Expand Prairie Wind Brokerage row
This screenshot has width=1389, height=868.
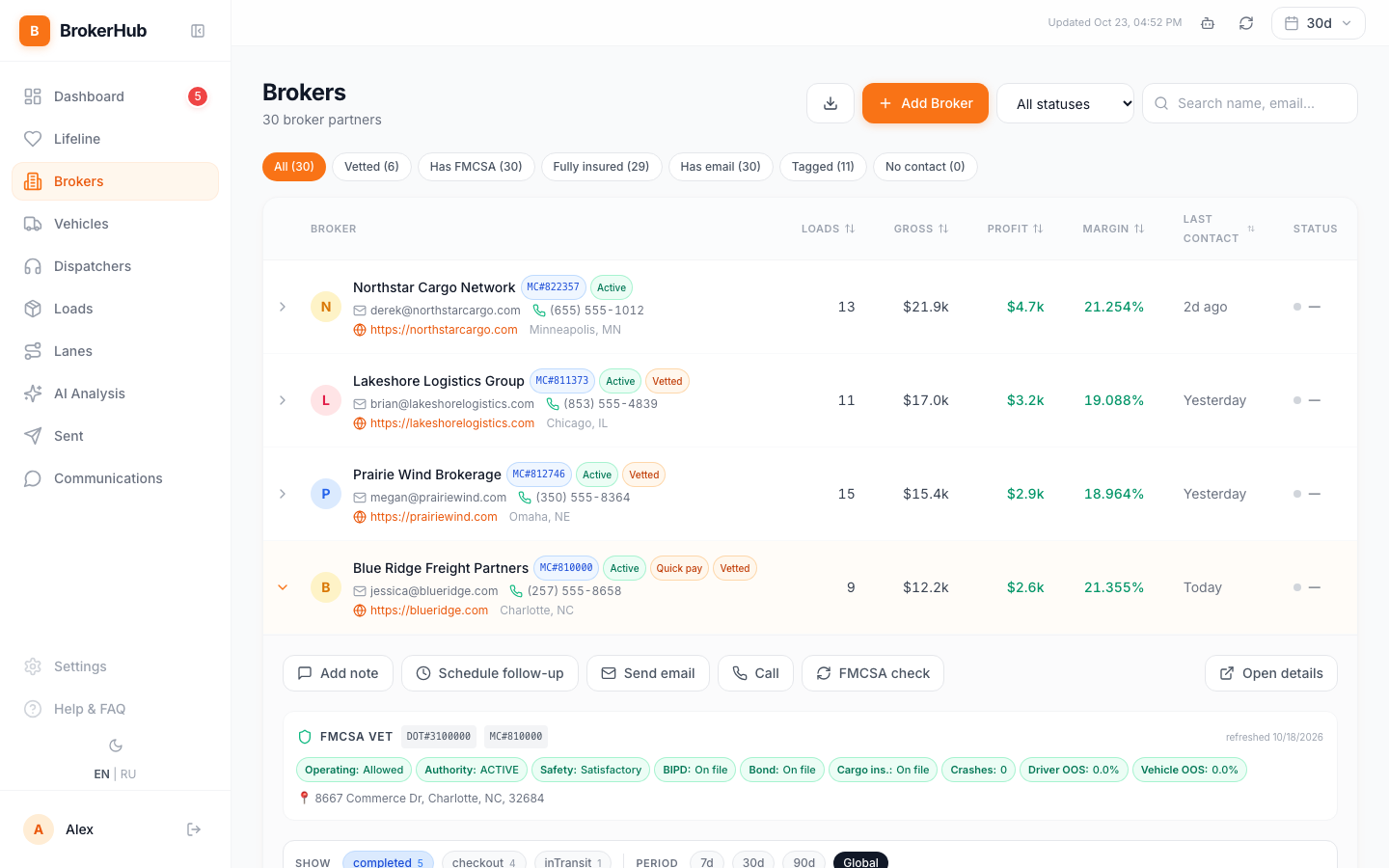283,494
